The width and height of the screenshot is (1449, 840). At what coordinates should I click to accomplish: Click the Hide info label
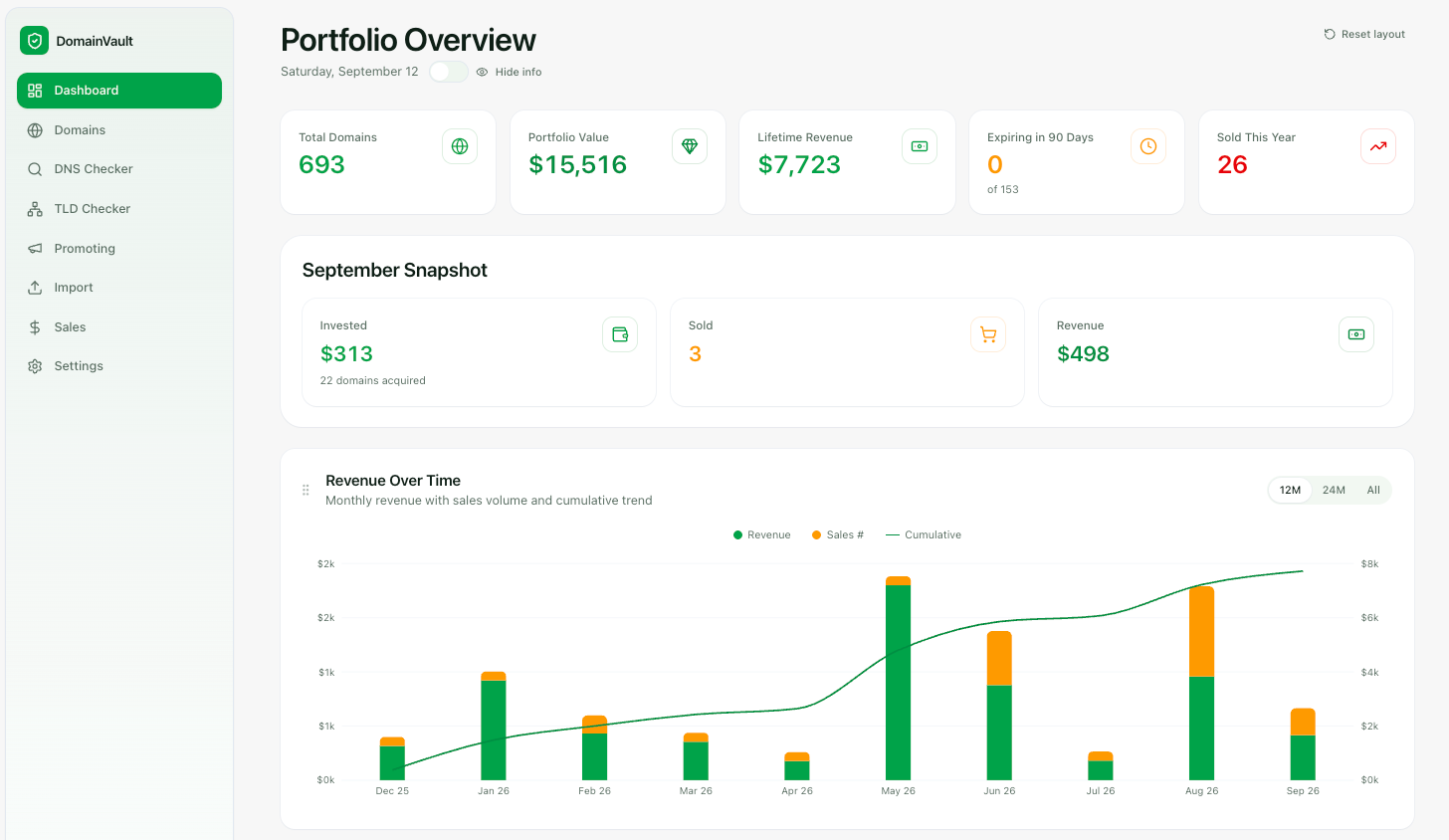pyautogui.click(x=518, y=72)
